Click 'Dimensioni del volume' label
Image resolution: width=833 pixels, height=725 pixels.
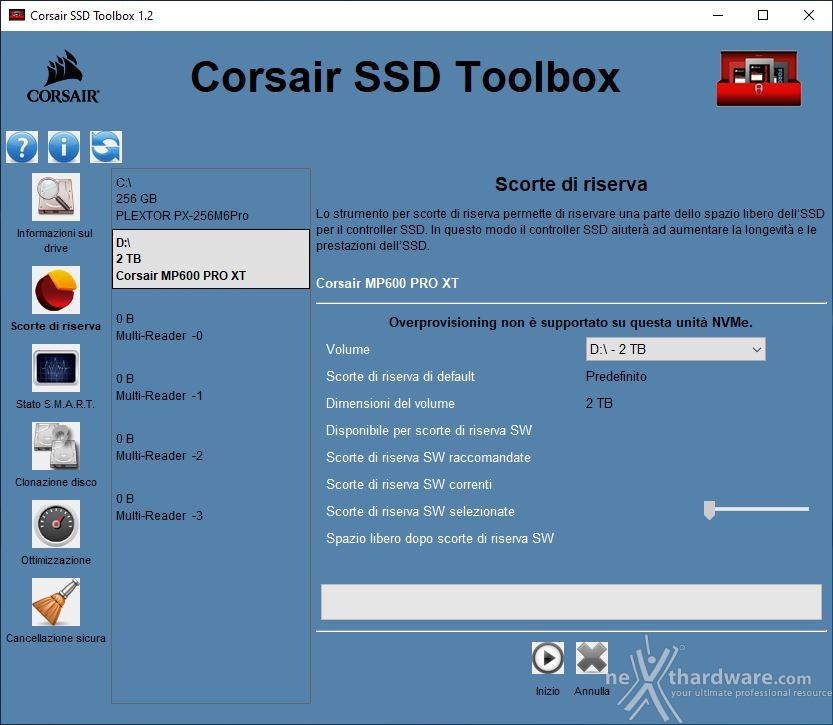point(390,404)
